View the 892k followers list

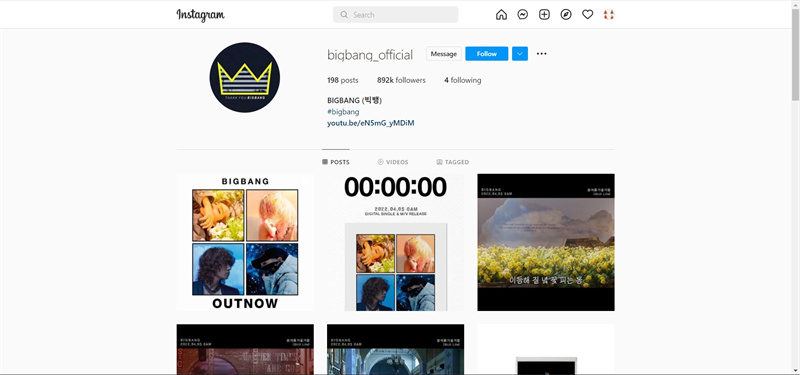pyautogui.click(x=401, y=80)
